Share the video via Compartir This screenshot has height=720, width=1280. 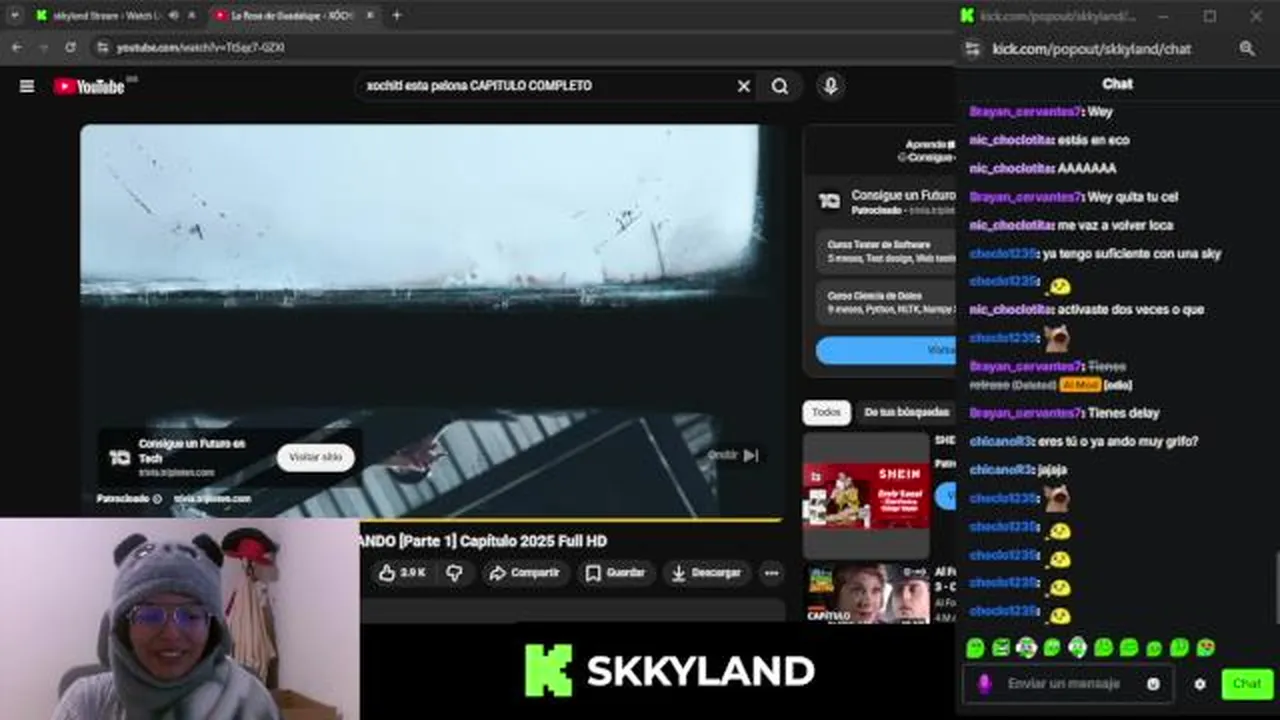525,573
